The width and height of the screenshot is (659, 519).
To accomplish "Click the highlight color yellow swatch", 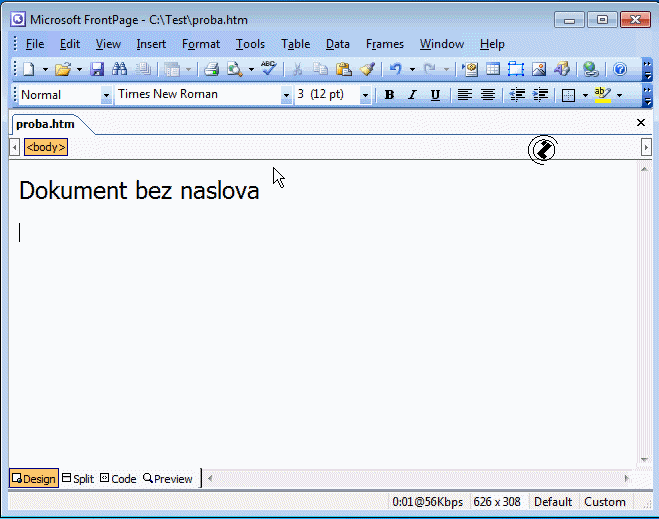I will [601, 95].
